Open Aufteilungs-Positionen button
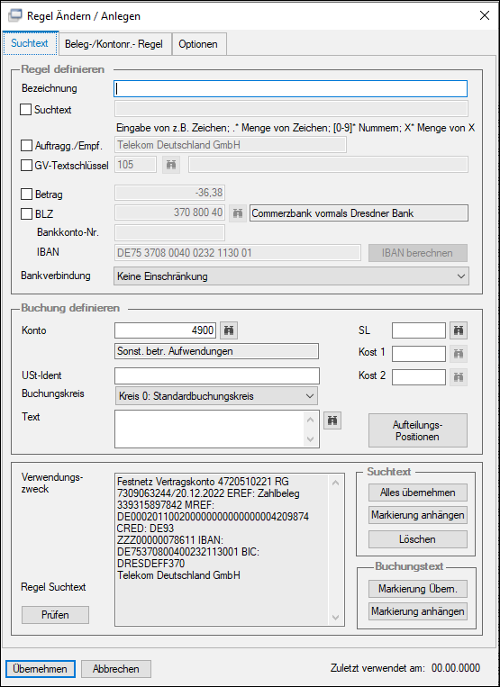 coord(418,430)
